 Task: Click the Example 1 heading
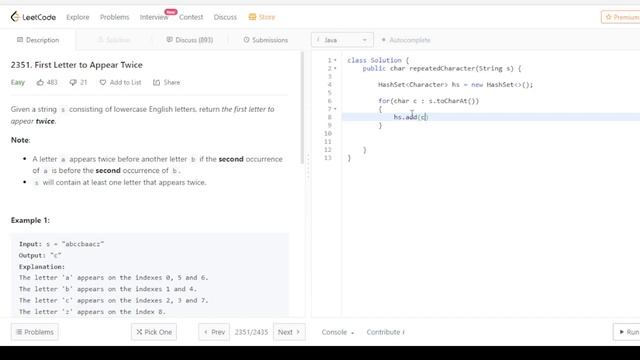point(30,220)
